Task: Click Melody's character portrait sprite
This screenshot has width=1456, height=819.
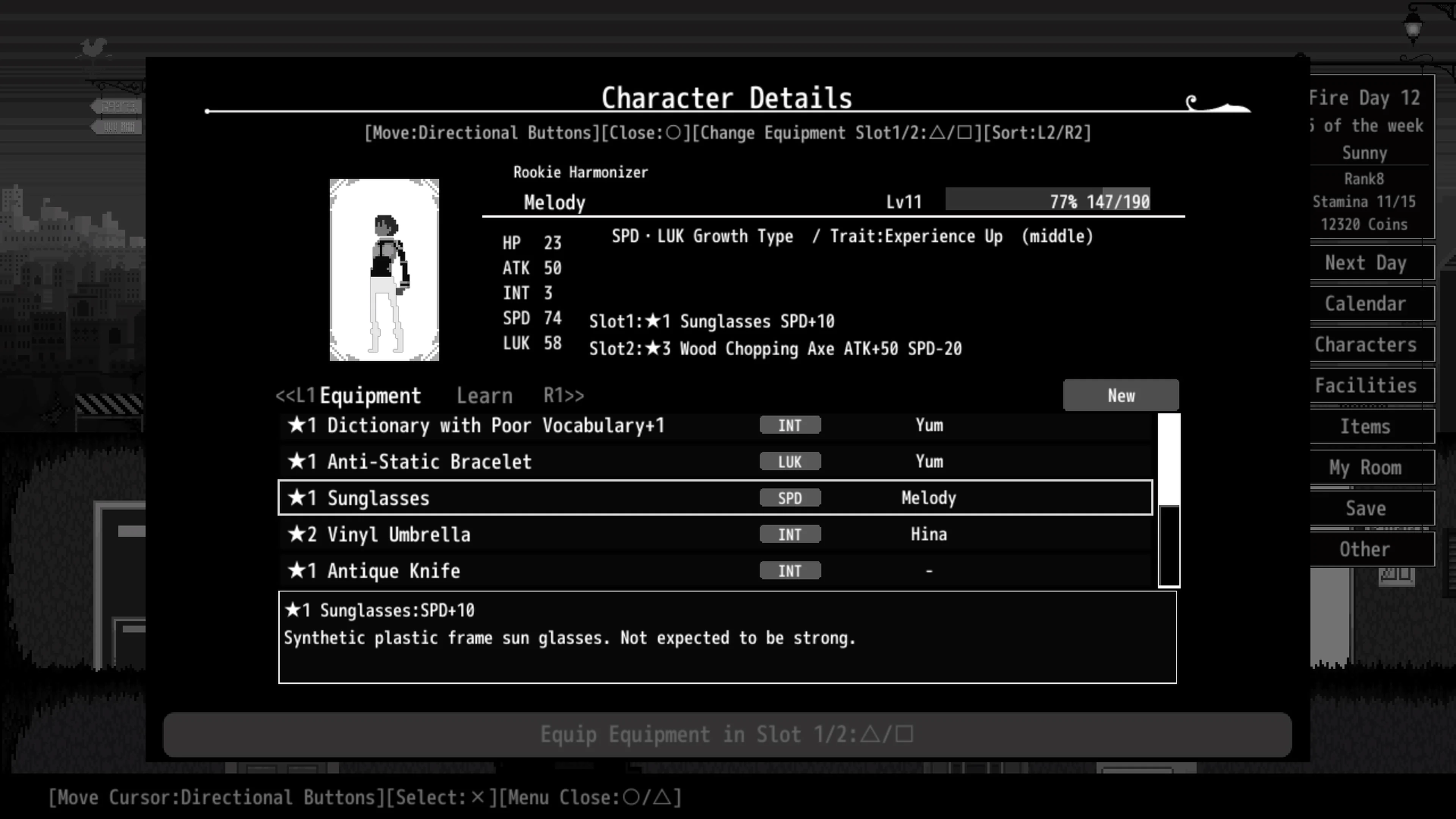Action: [x=385, y=268]
